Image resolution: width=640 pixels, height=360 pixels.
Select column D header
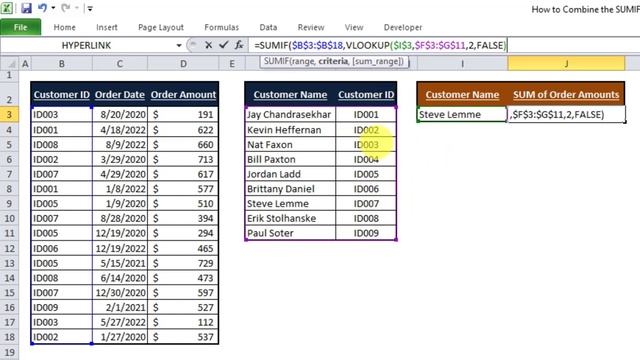(x=183, y=64)
